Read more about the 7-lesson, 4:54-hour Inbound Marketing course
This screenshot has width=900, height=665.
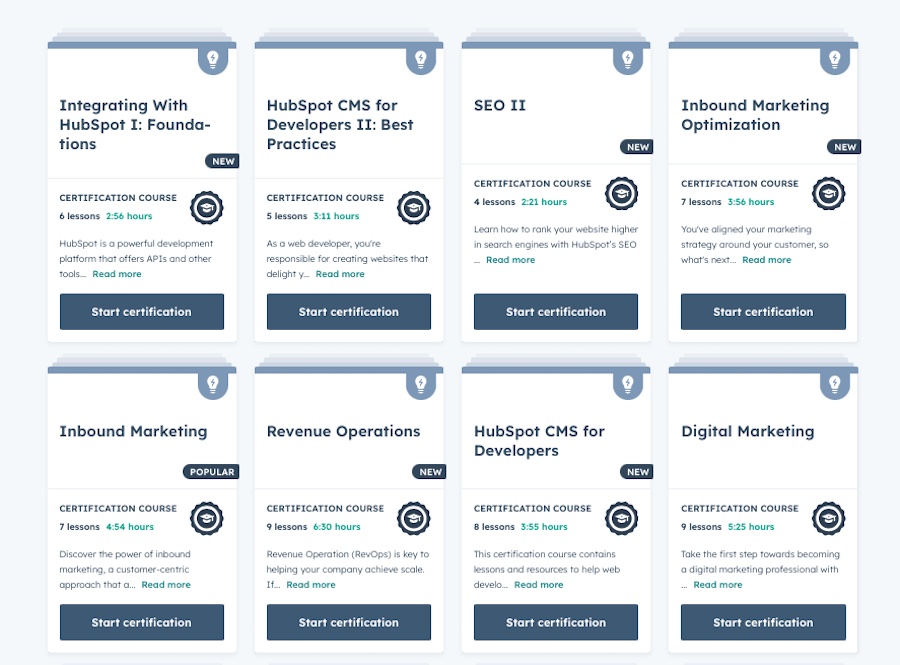[x=166, y=585]
